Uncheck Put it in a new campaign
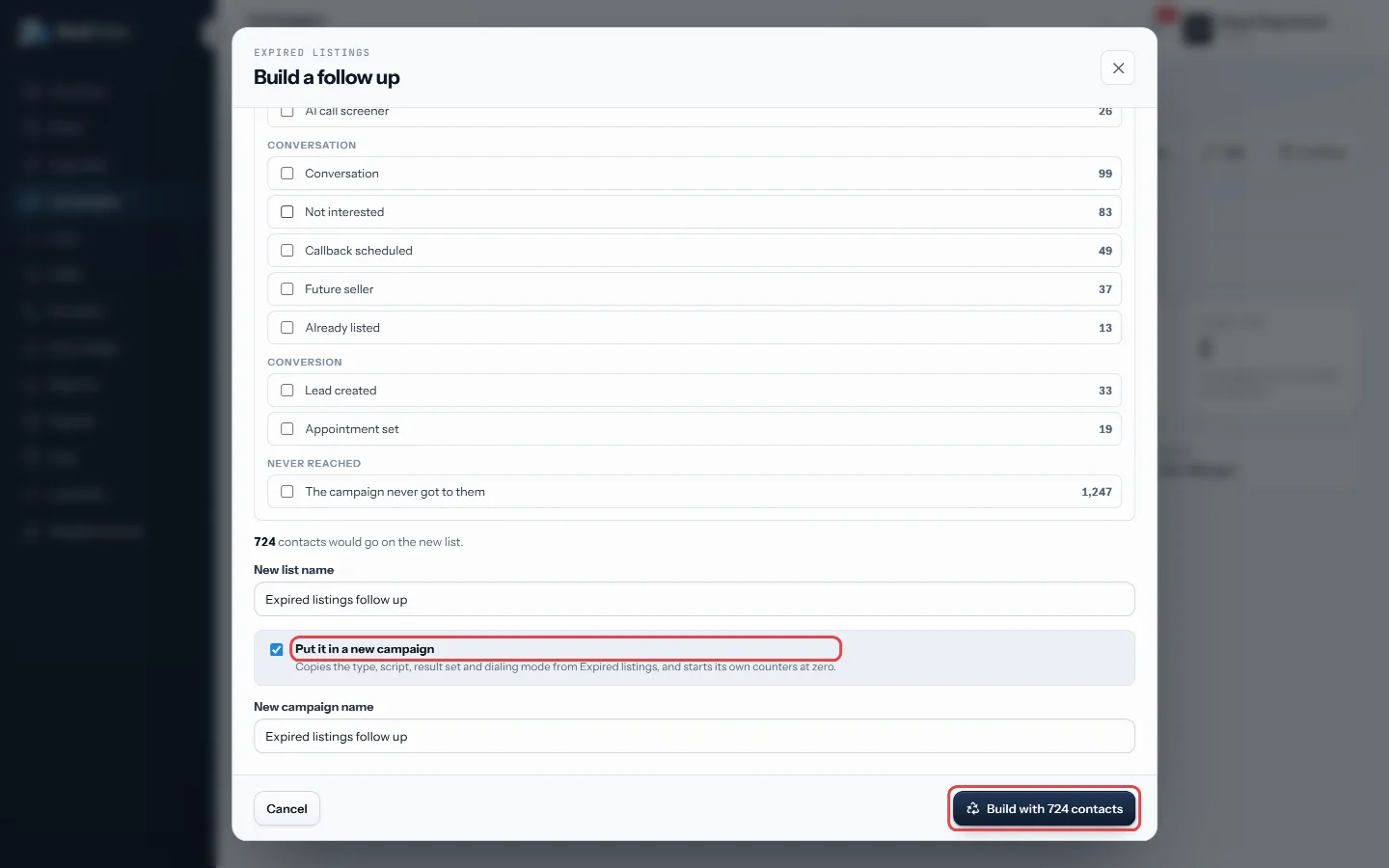This screenshot has width=1389, height=868. [277, 649]
